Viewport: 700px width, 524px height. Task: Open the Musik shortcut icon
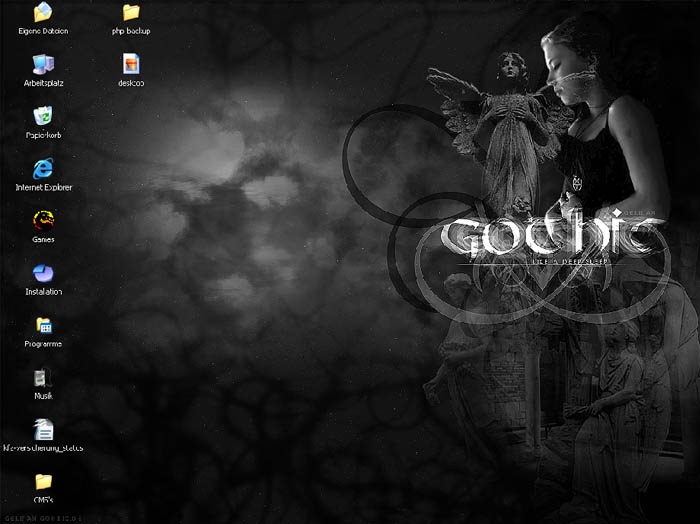point(43,378)
